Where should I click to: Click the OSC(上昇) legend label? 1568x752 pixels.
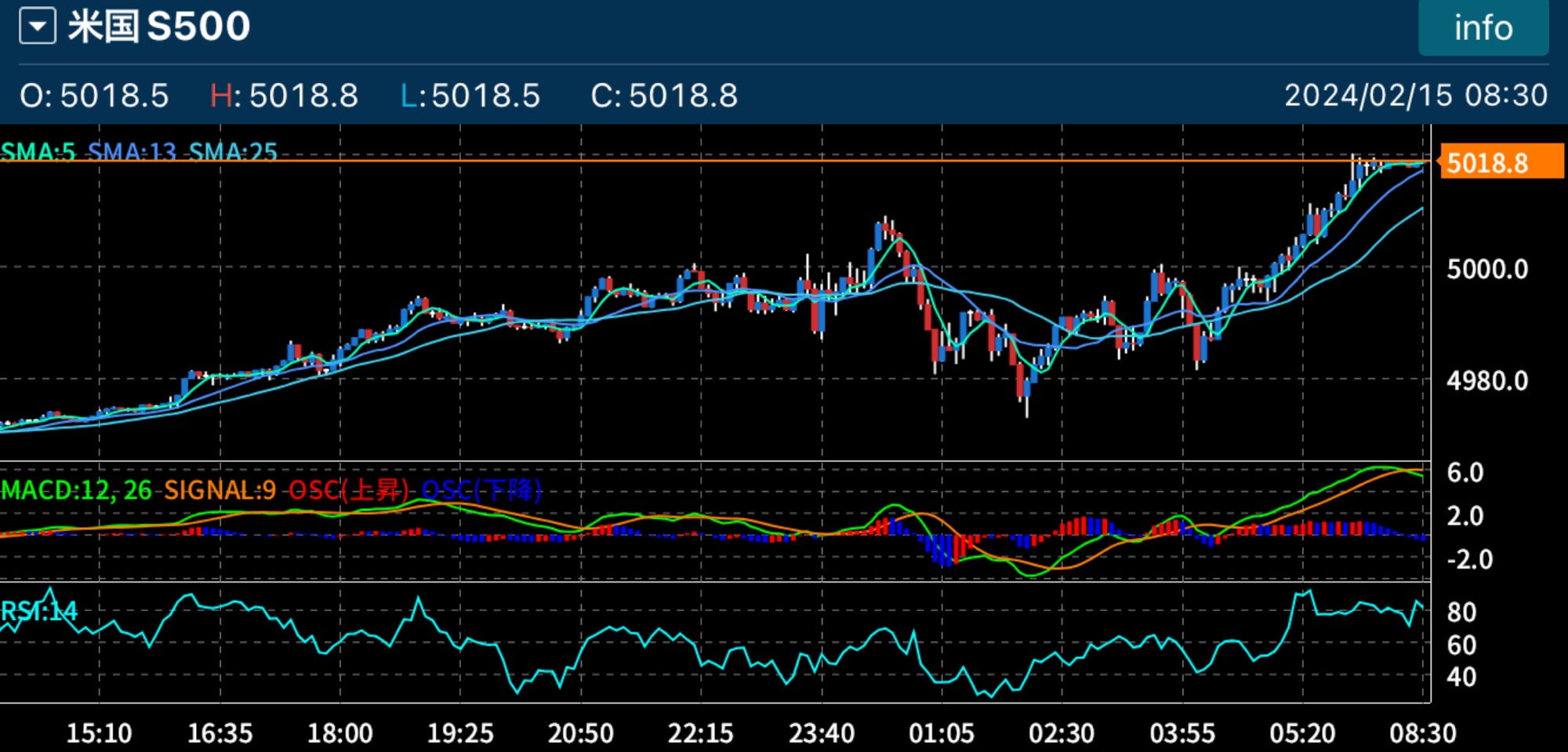(348, 490)
